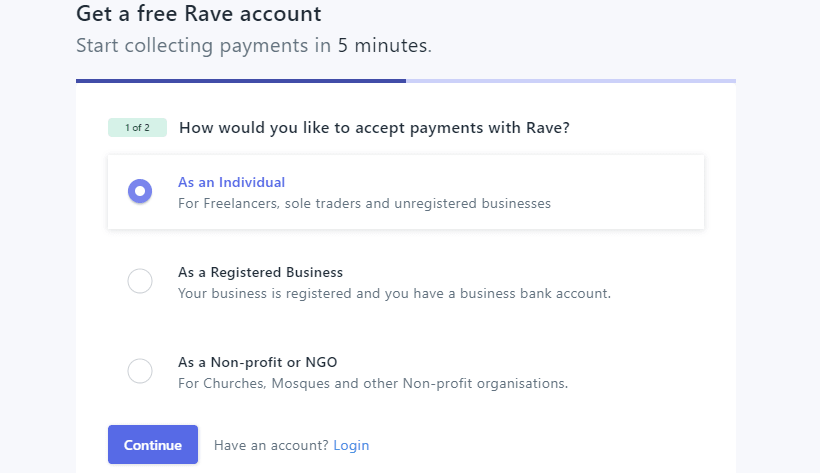Click the filled part of the progress bar
Viewport: 820px width, 473px height.
pyautogui.click(x=241, y=81)
